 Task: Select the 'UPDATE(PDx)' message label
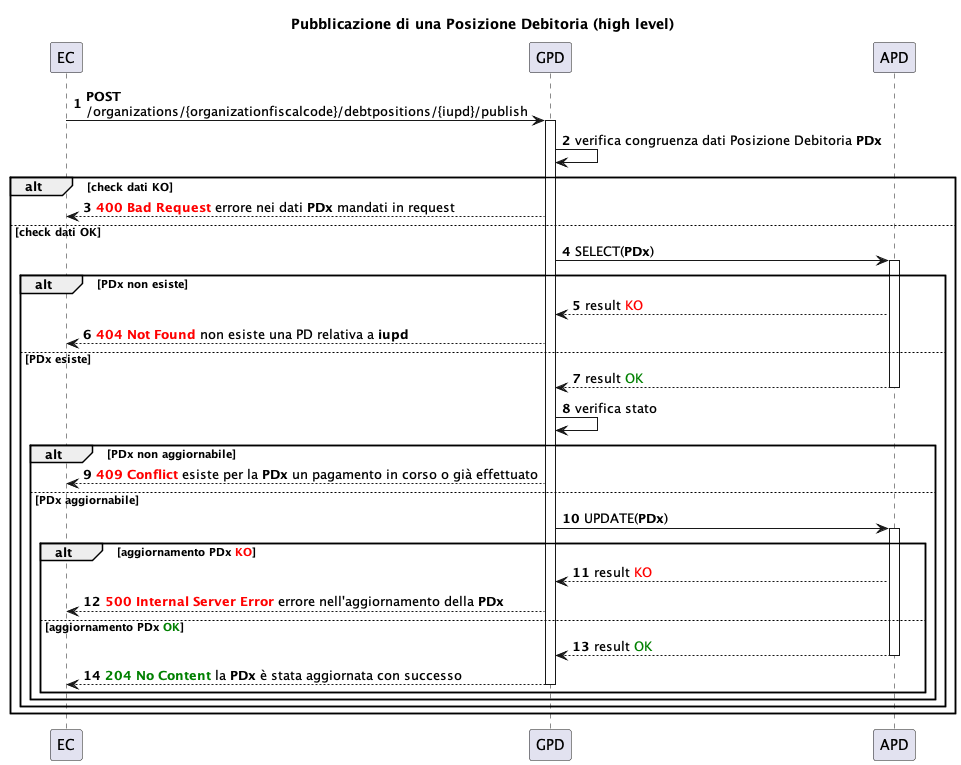625,519
